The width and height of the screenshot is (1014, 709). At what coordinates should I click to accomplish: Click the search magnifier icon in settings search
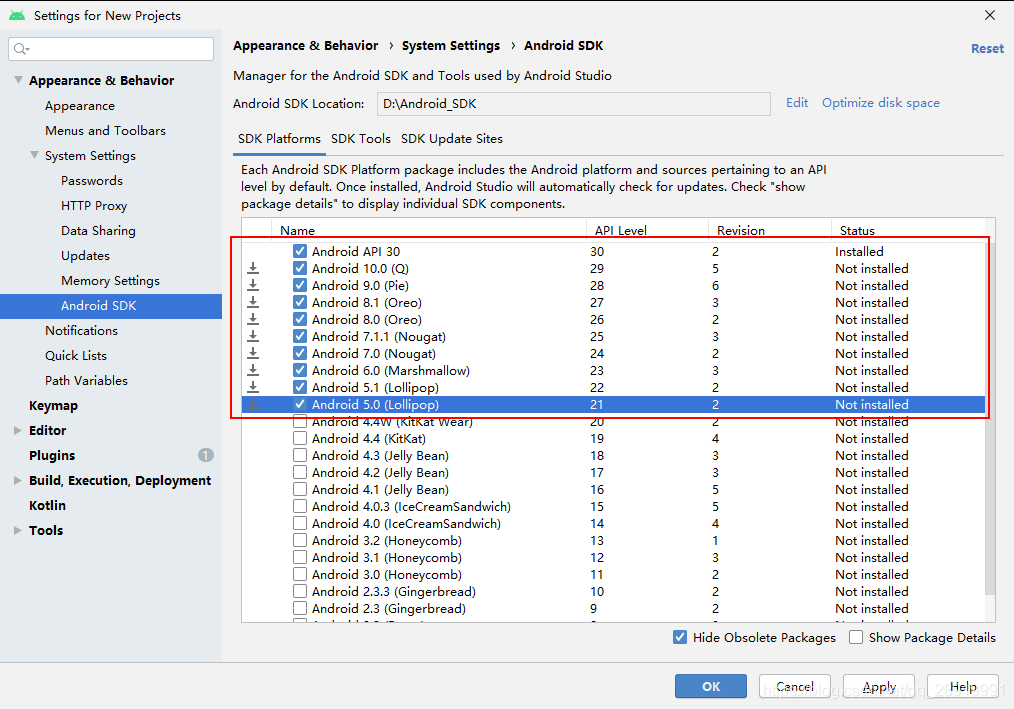[21, 49]
